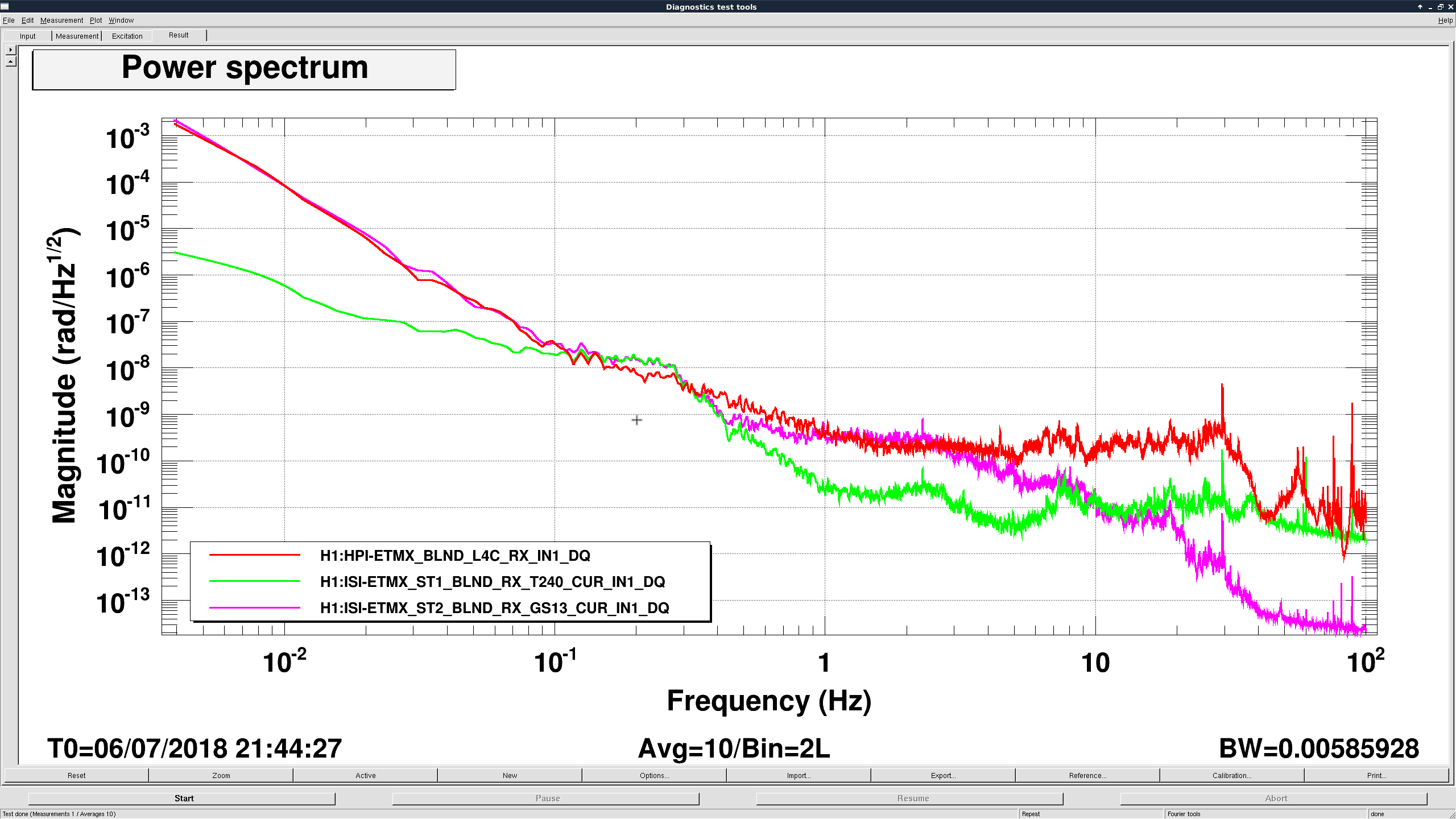Switch to the Measurement tab
The image size is (1456, 819).
[x=77, y=36]
